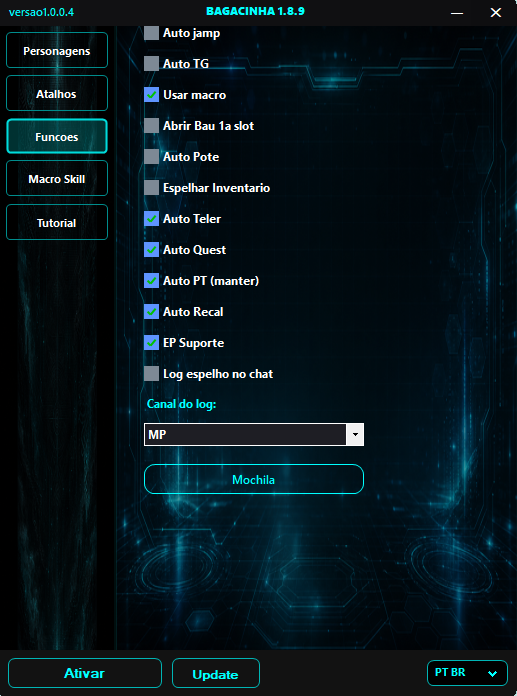Uncheck Auto Teler

click(x=151, y=219)
